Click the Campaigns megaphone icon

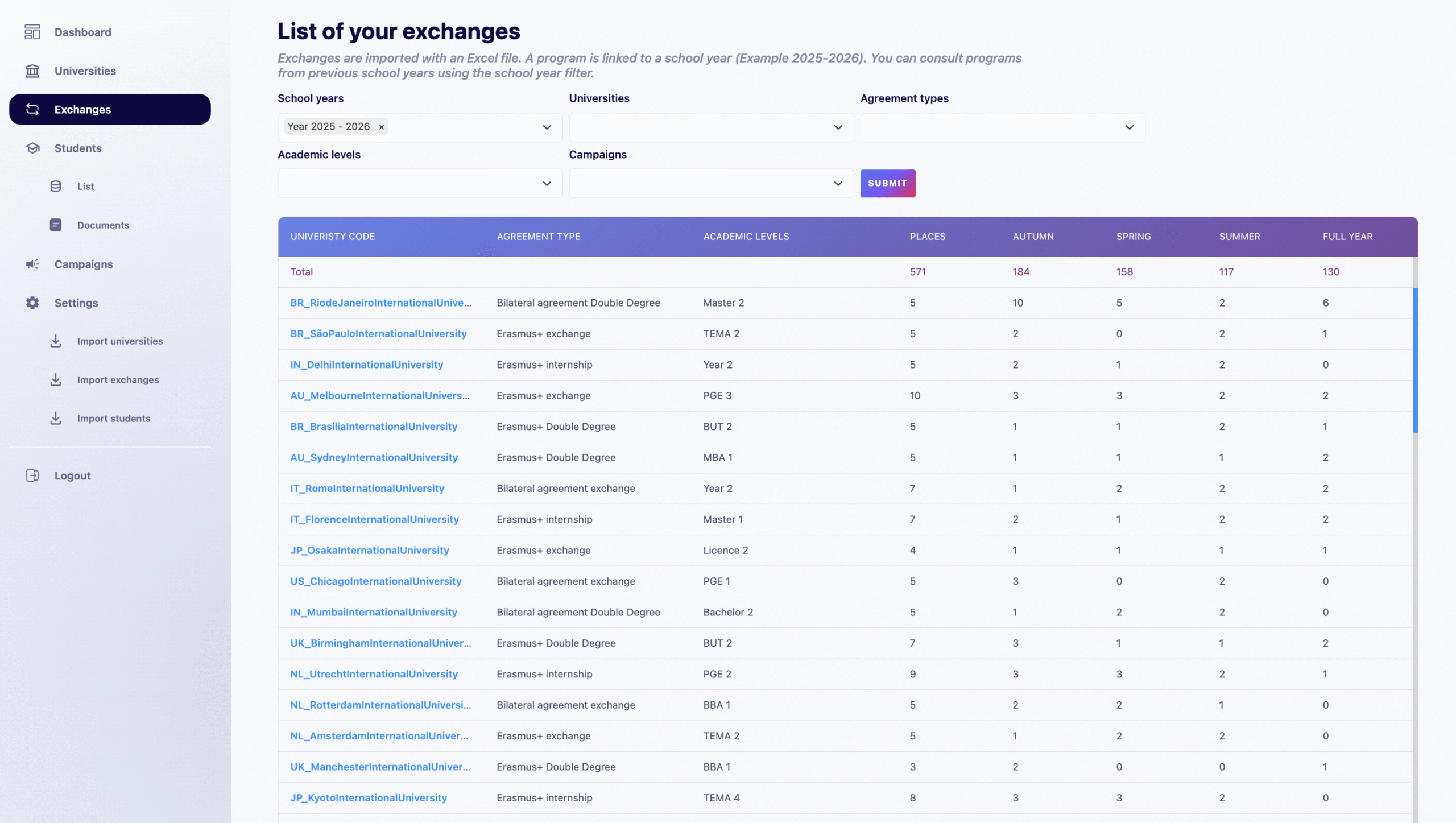[x=32, y=264]
